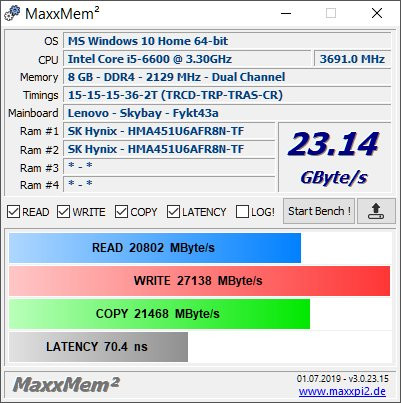Open the www.maxxpi2.de link
The width and height of the screenshot is (401, 403).
tap(342, 391)
